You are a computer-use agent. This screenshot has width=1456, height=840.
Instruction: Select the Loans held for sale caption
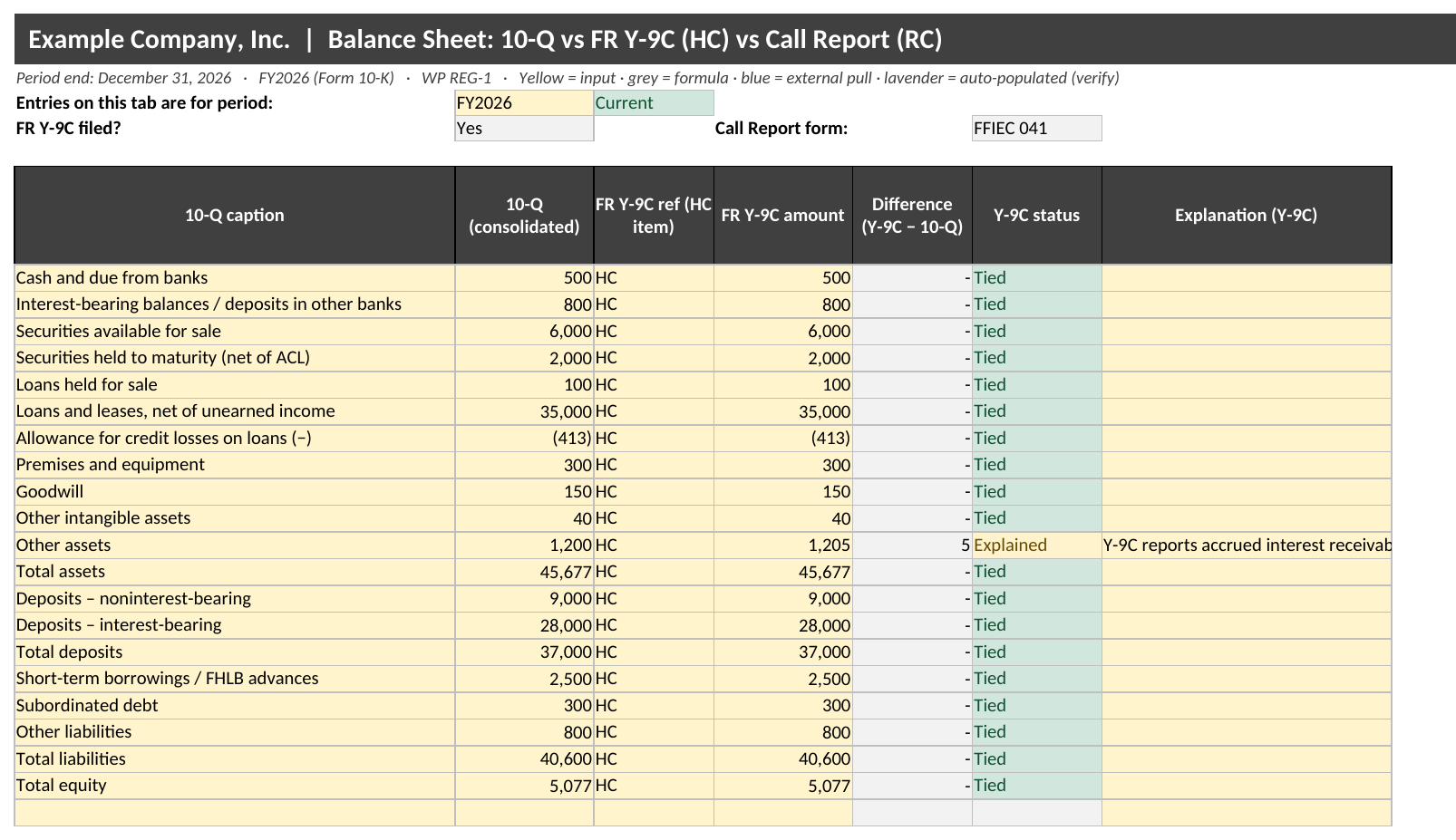coord(235,385)
